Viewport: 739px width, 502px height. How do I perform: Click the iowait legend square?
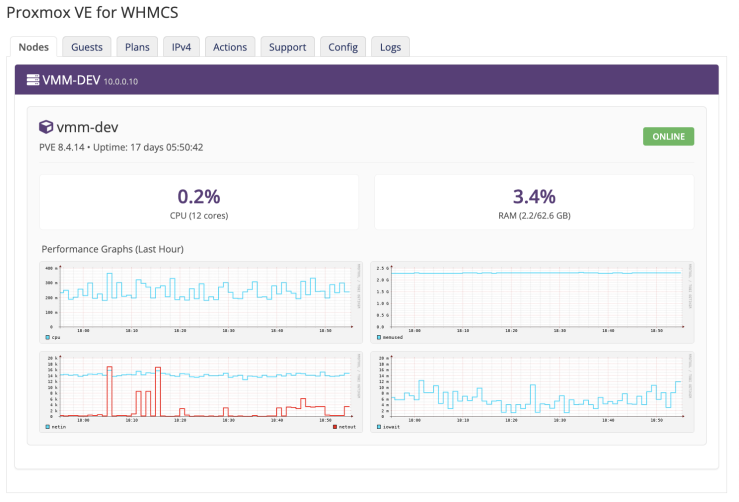pos(379,426)
